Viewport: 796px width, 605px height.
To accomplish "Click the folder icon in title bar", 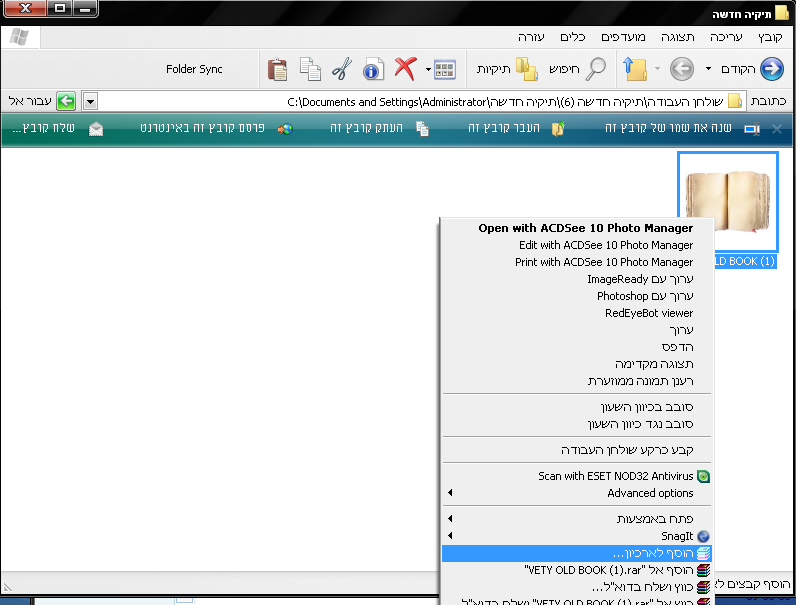I will (782, 13).
